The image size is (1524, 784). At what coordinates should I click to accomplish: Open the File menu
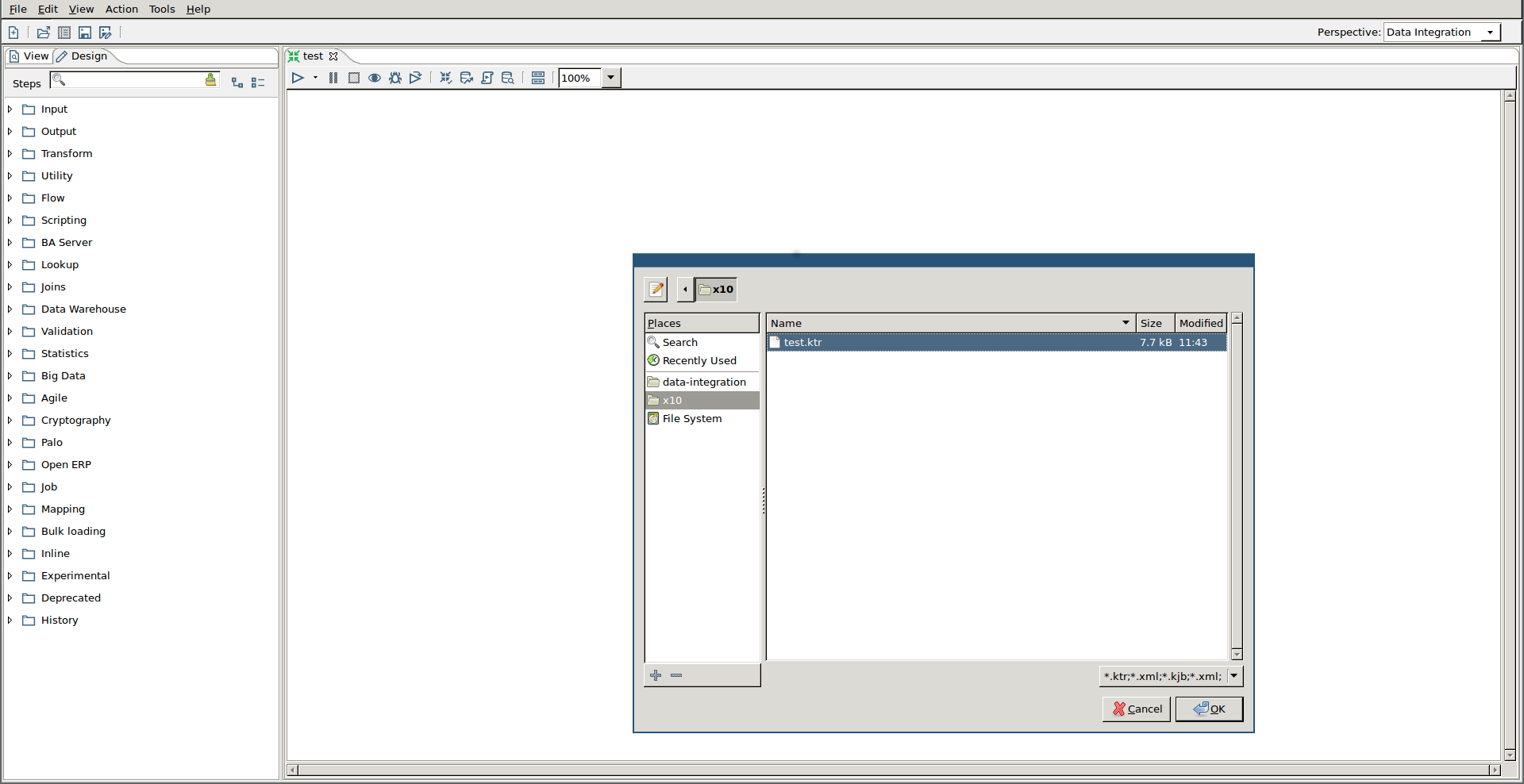pos(18,9)
